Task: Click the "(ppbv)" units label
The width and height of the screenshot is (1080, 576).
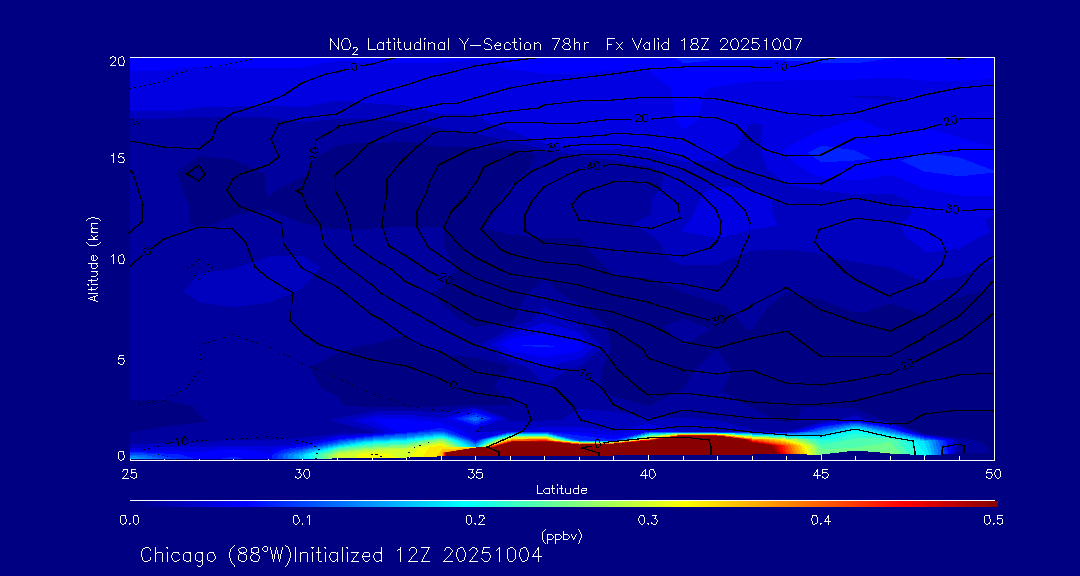Action: (x=562, y=536)
